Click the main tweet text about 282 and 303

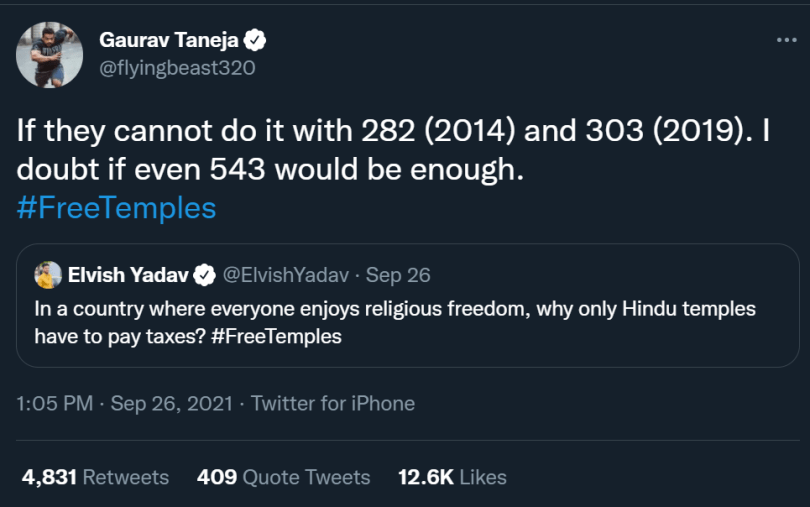click(x=393, y=150)
